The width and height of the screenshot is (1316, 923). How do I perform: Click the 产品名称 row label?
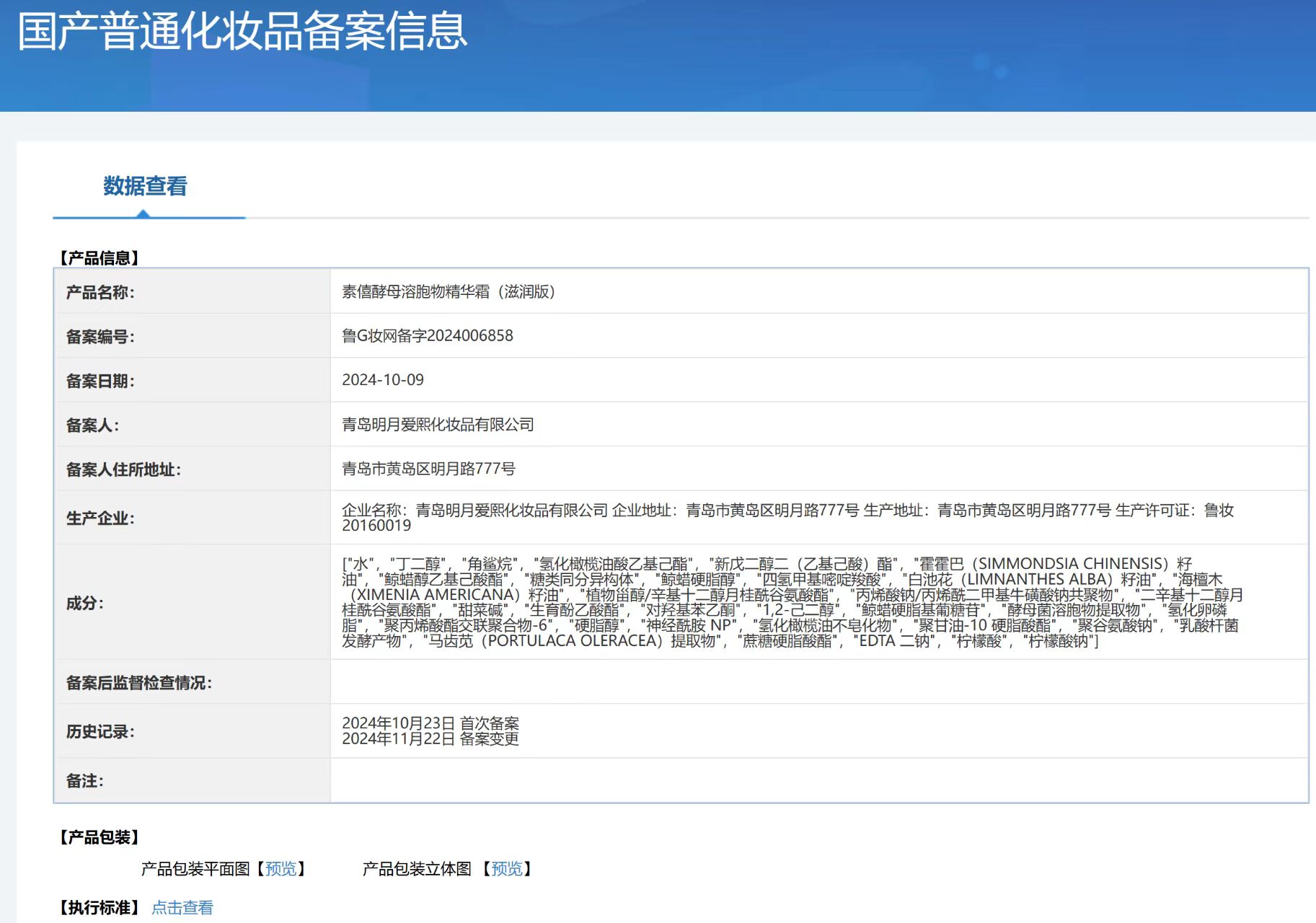(x=100, y=292)
